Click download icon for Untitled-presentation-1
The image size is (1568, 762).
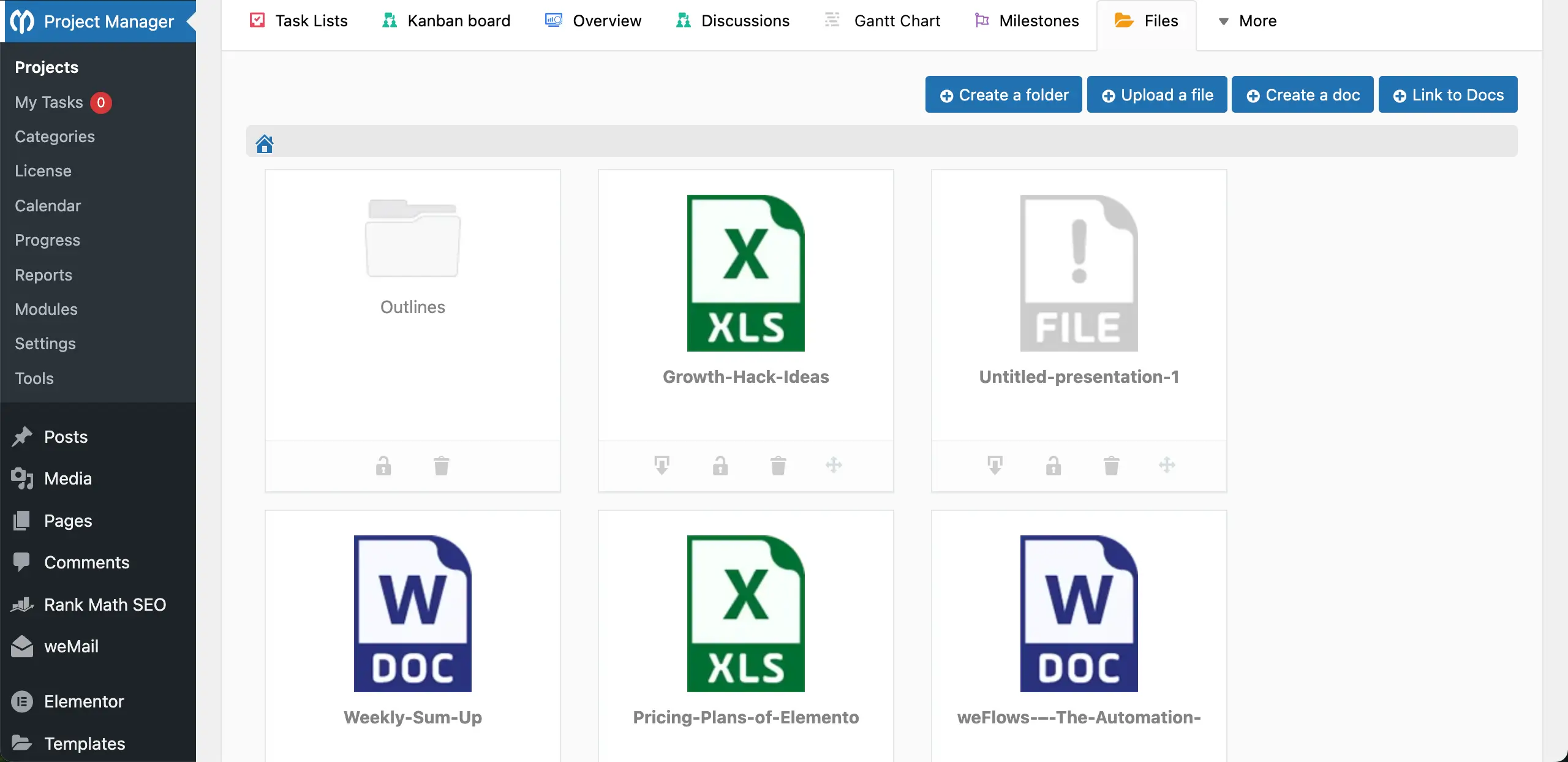click(x=995, y=465)
